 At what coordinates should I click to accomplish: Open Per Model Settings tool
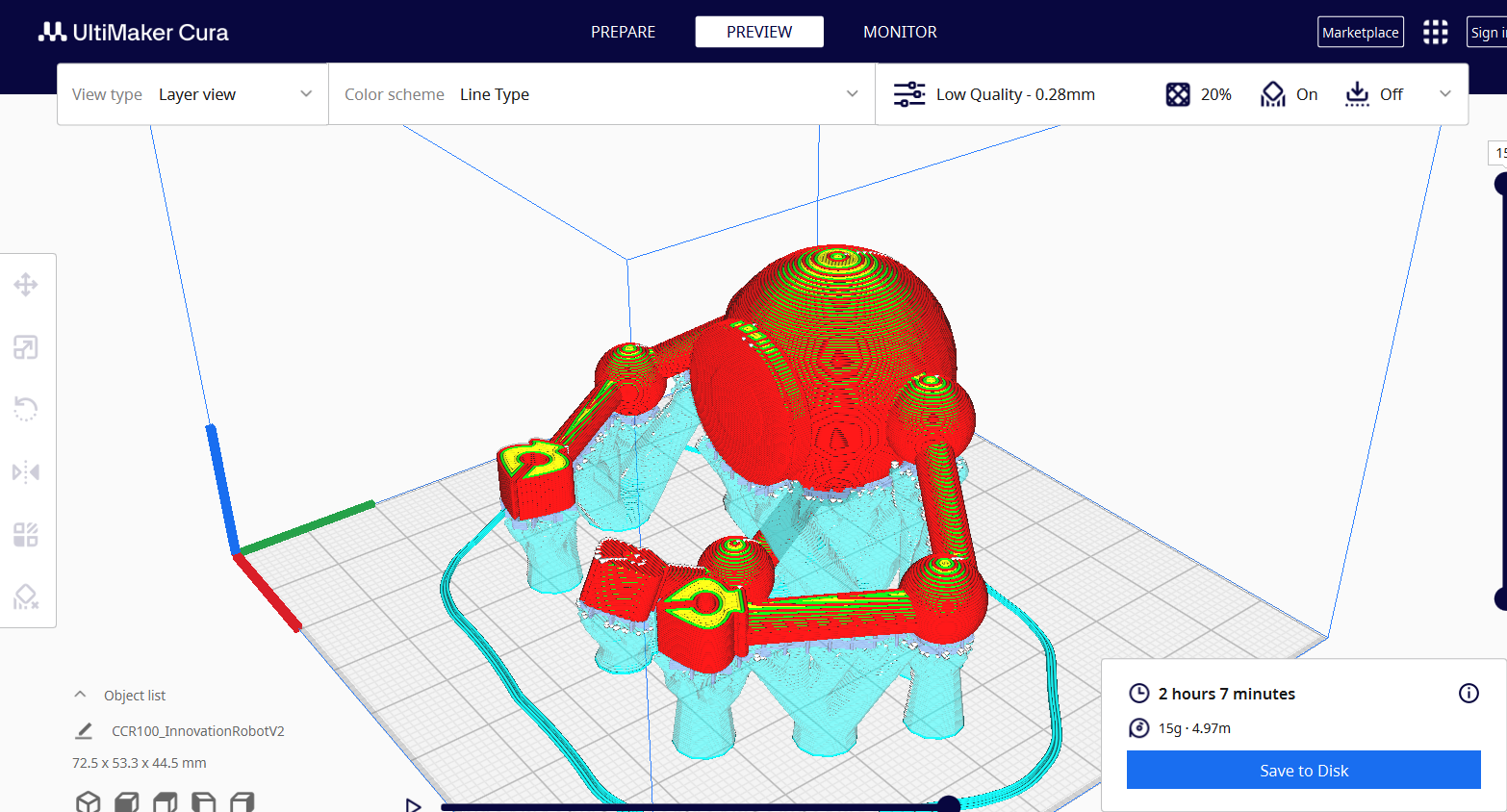(26, 535)
